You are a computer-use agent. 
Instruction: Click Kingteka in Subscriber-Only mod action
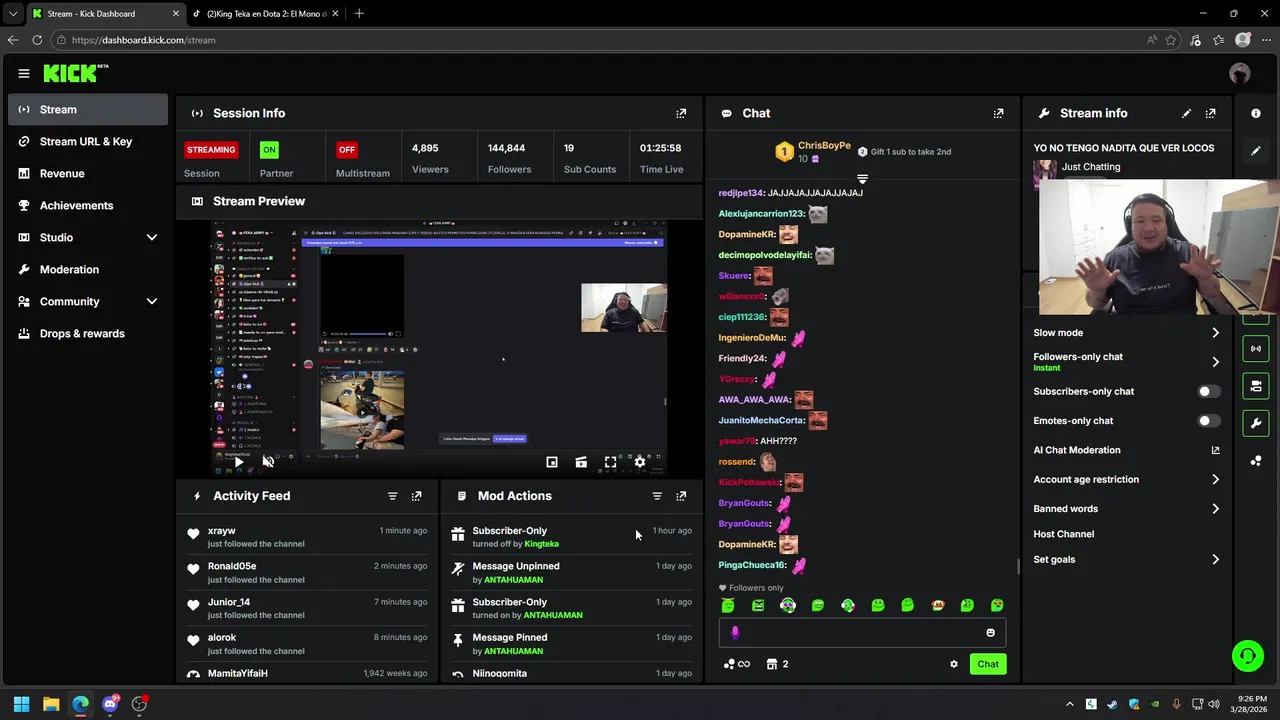coord(542,544)
